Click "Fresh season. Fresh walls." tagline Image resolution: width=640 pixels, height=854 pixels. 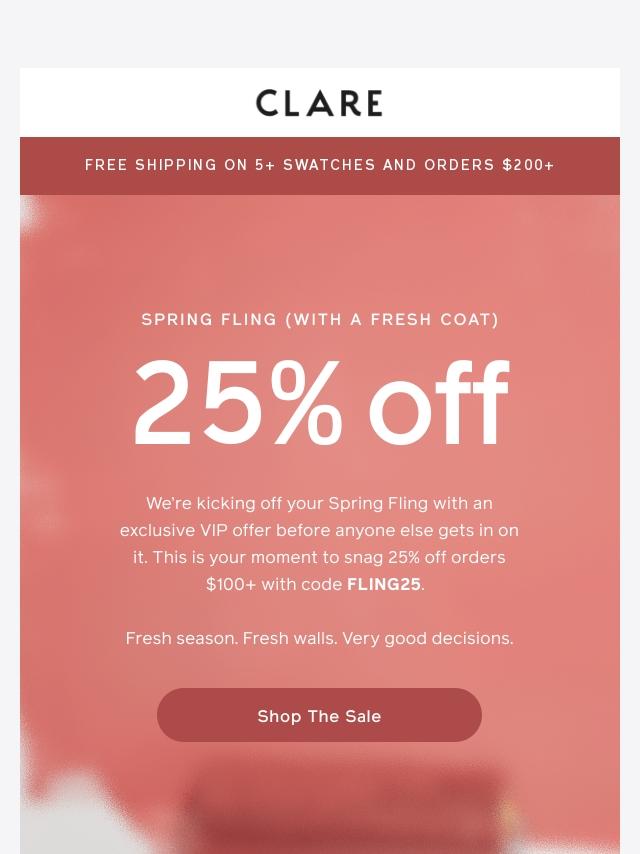(x=231, y=638)
